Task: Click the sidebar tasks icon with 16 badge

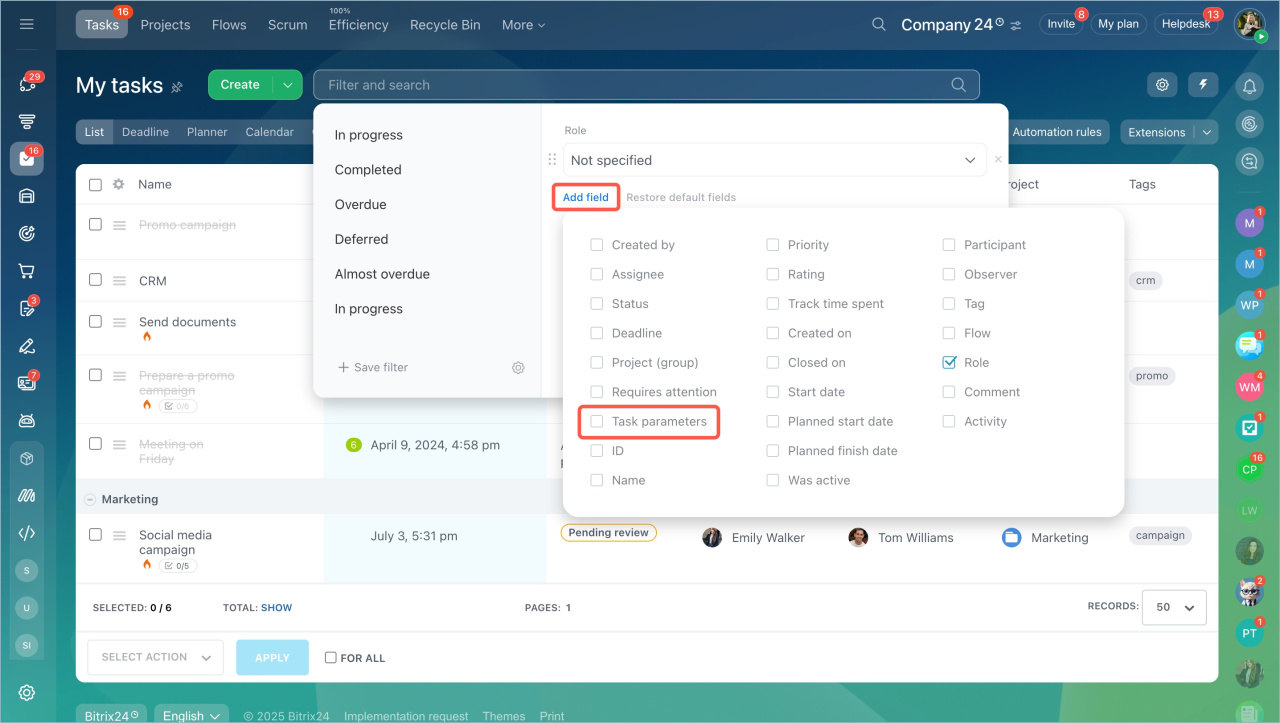Action: [27, 159]
